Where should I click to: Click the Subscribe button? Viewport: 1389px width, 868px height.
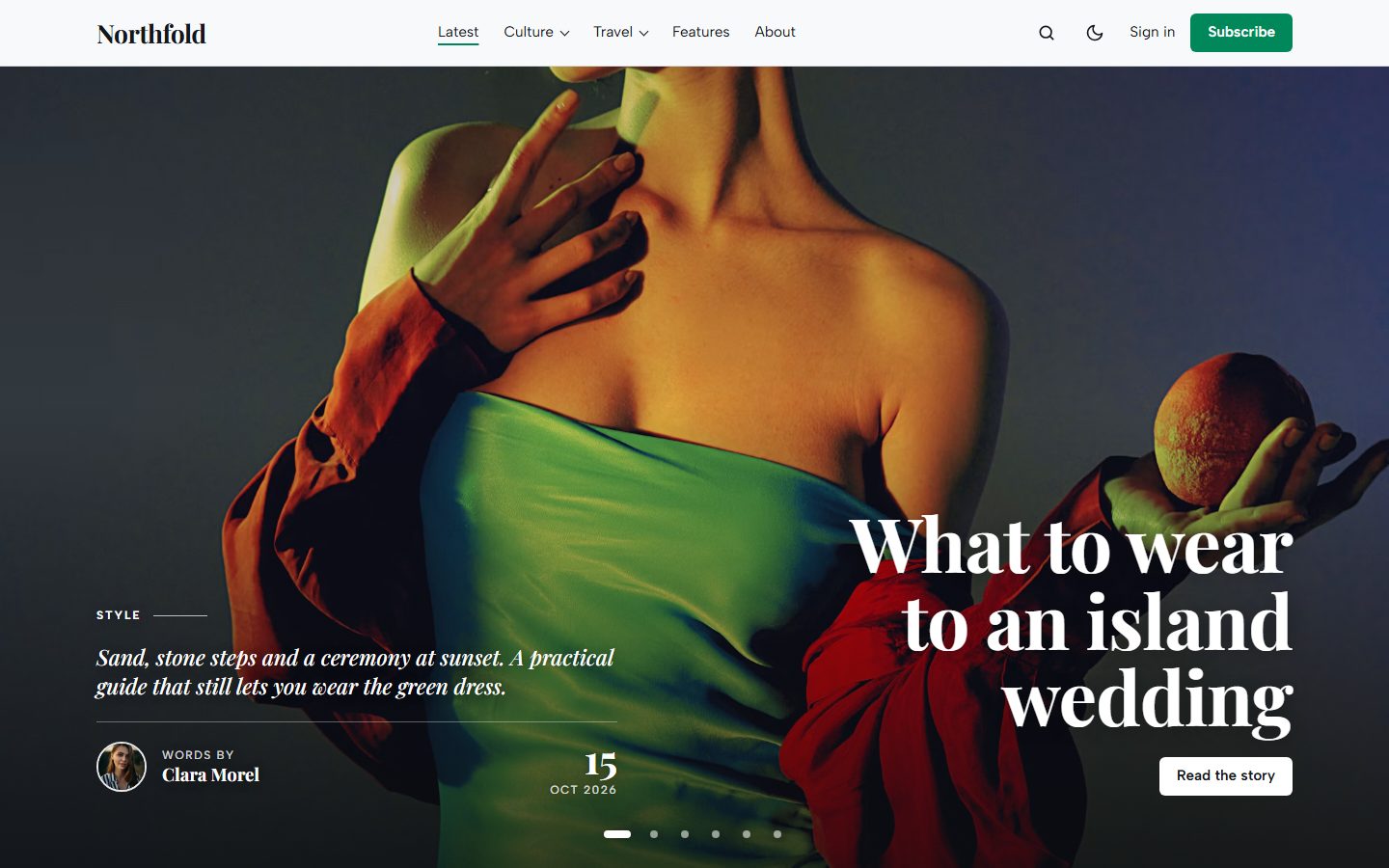[1241, 33]
